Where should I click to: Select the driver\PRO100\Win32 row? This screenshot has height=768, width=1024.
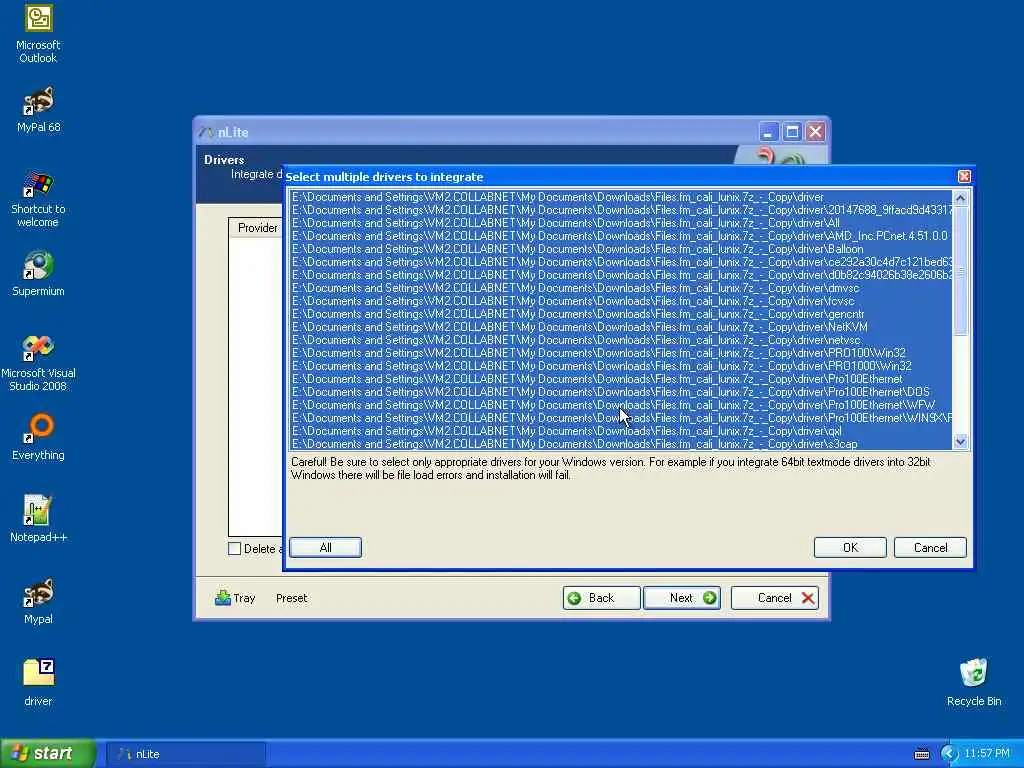click(622, 353)
